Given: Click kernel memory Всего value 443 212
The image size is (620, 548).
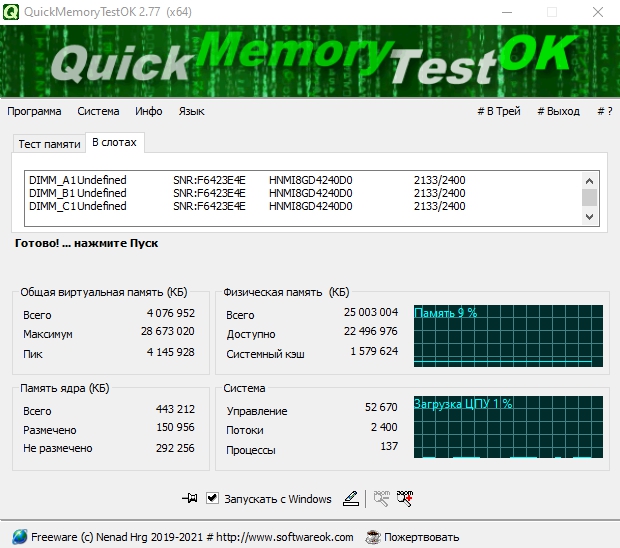Looking at the screenshot, I should pos(175,409).
